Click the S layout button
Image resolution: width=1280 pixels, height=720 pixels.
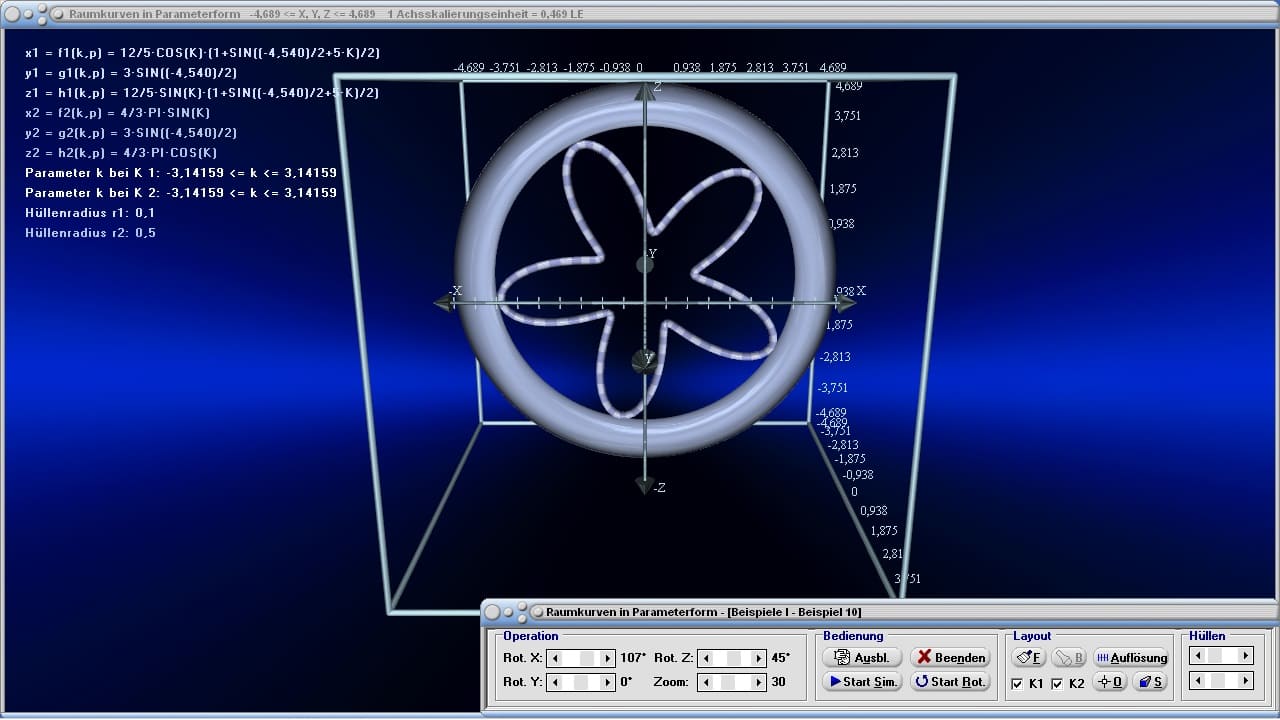pyautogui.click(x=1150, y=682)
